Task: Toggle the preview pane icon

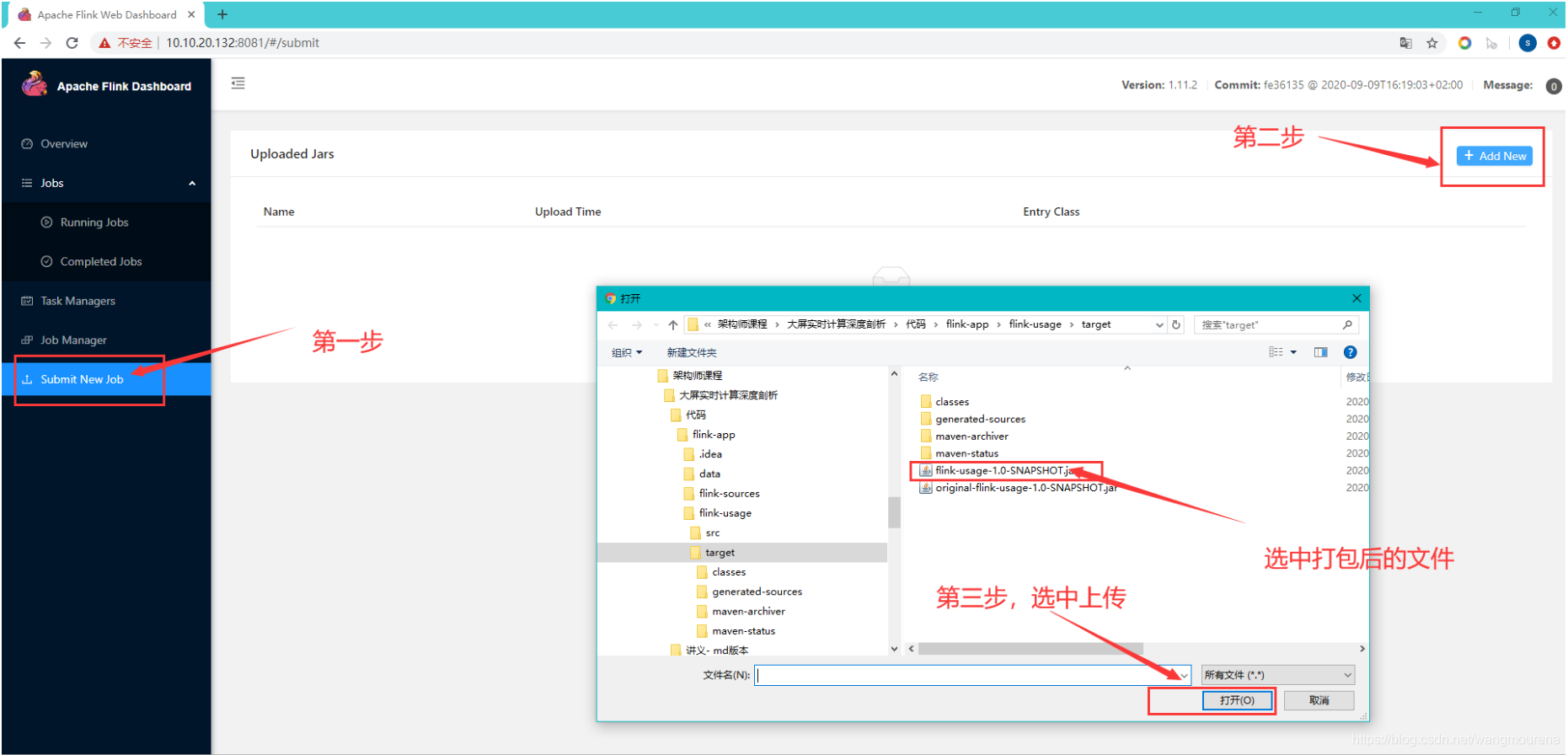Action: pyautogui.click(x=1320, y=352)
